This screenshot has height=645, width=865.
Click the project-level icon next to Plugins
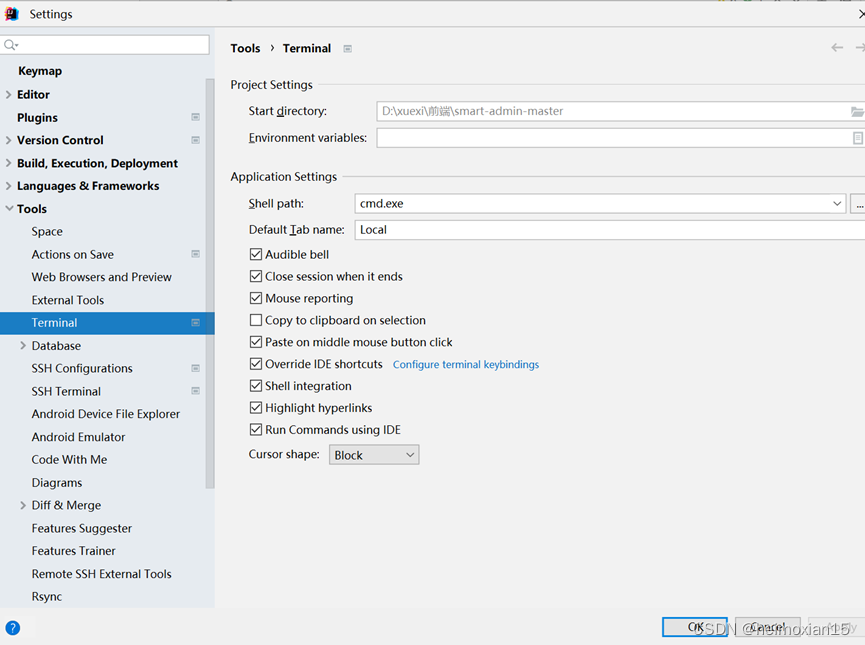tap(196, 117)
